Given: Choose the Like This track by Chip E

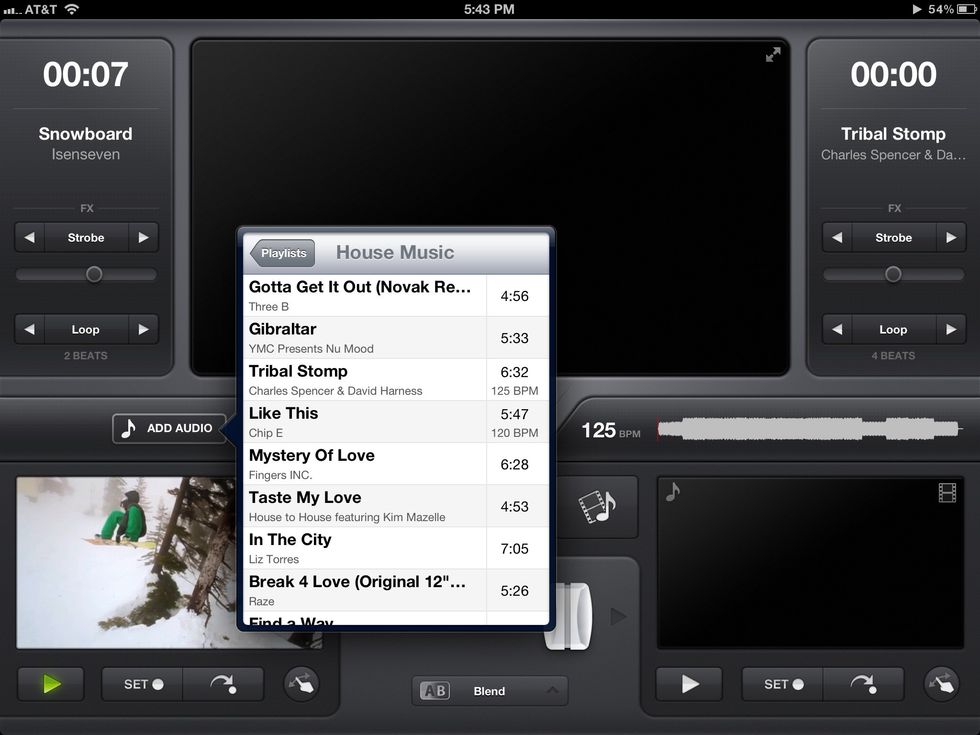Looking at the screenshot, I should (x=396, y=422).
